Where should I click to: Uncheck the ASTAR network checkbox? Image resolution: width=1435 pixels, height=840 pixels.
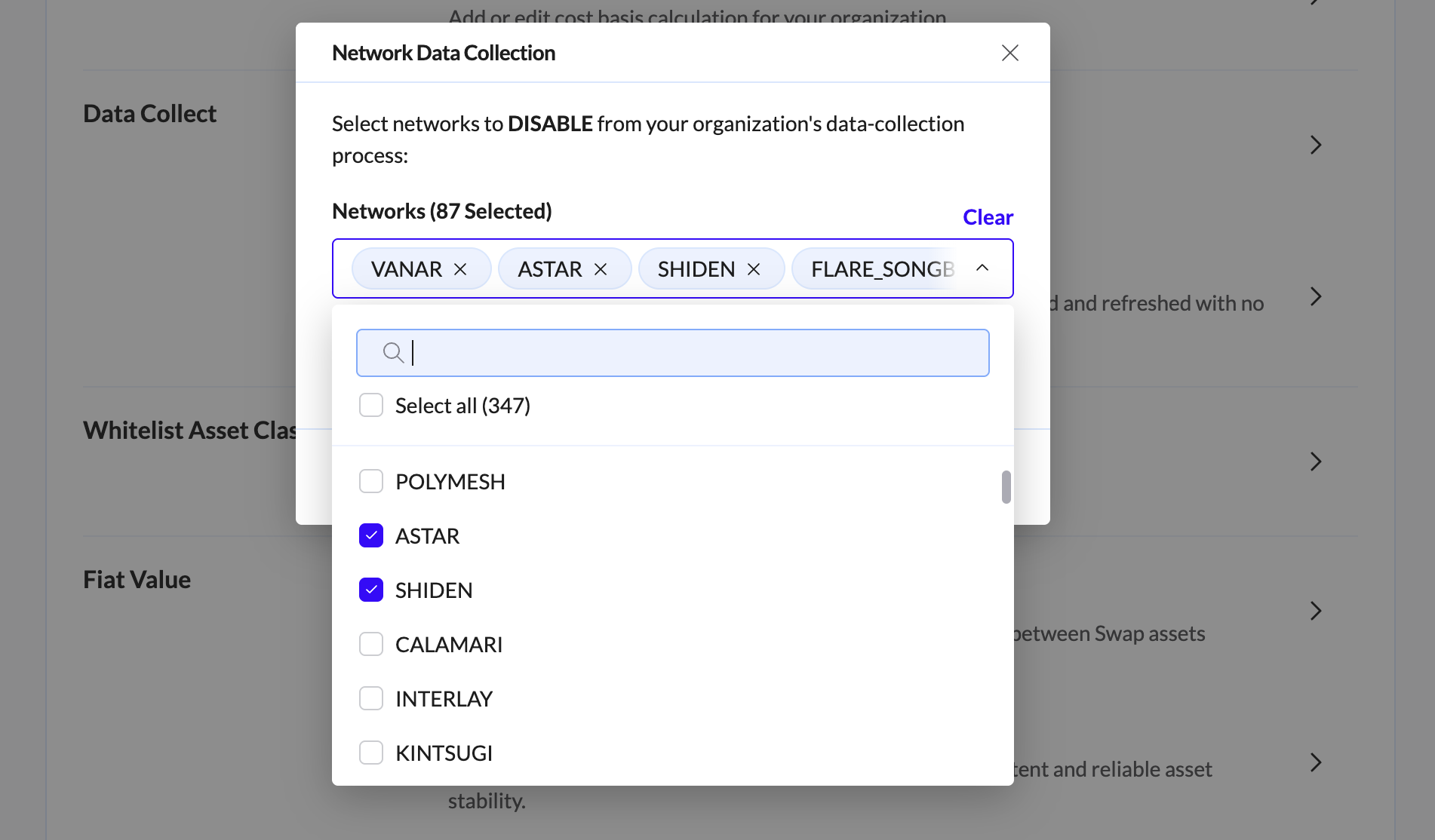coord(370,535)
